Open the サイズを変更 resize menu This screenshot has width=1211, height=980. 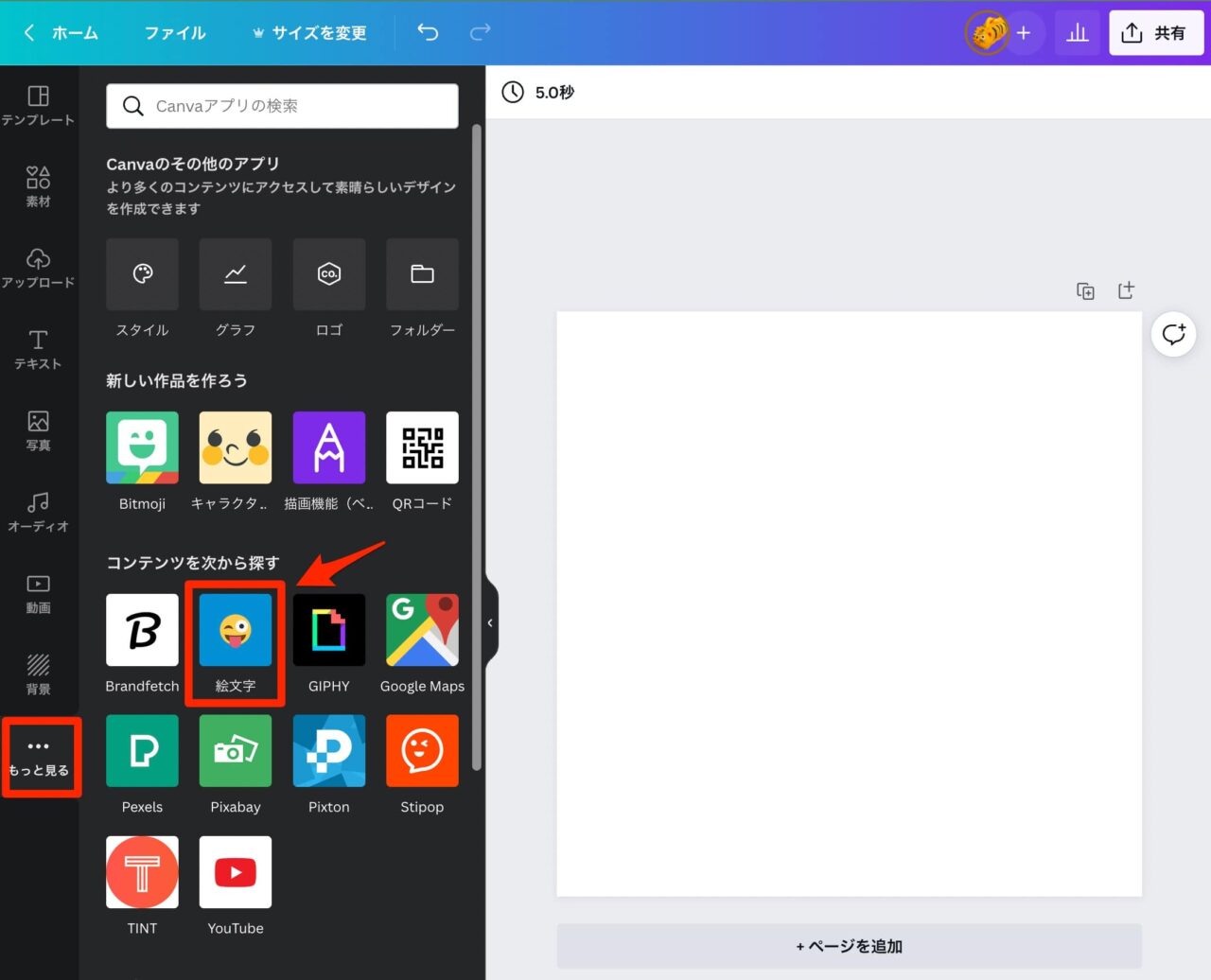pos(309,32)
